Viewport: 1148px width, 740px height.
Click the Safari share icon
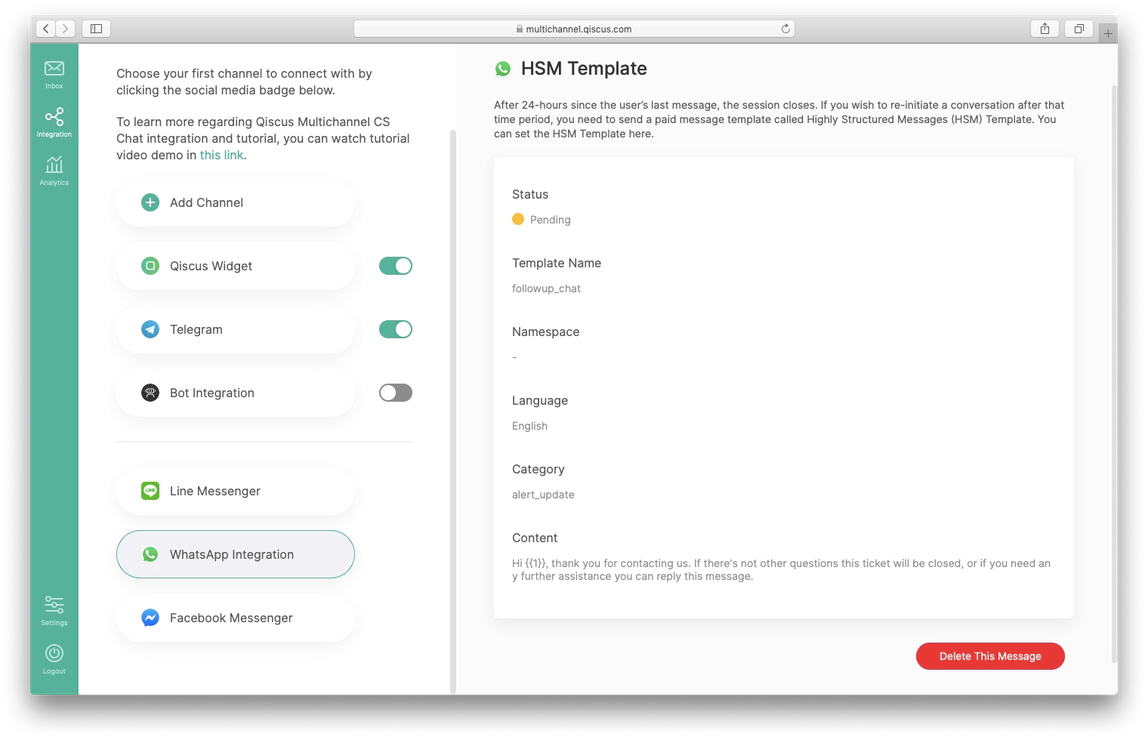(x=1044, y=29)
